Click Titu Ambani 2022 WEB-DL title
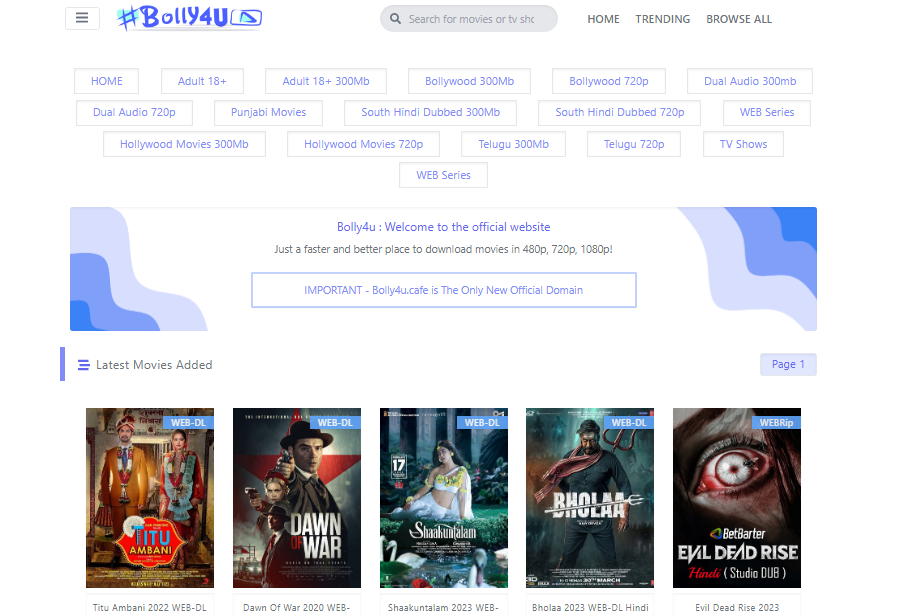901x616 pixels. pos(149,607)
